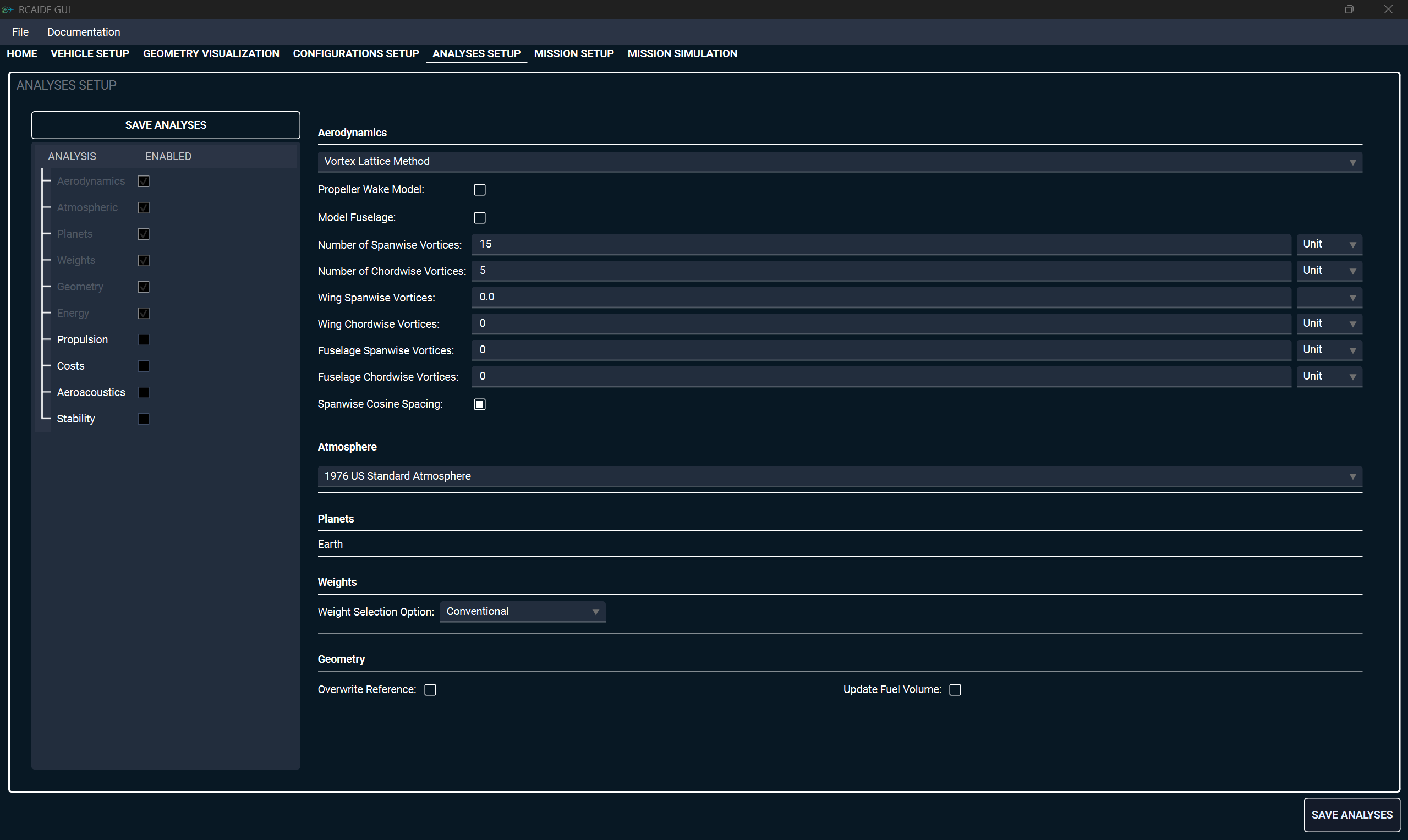This screenshot has width=1408, height=840.
Task: Switch to the HOME tab
Action: 22,53
